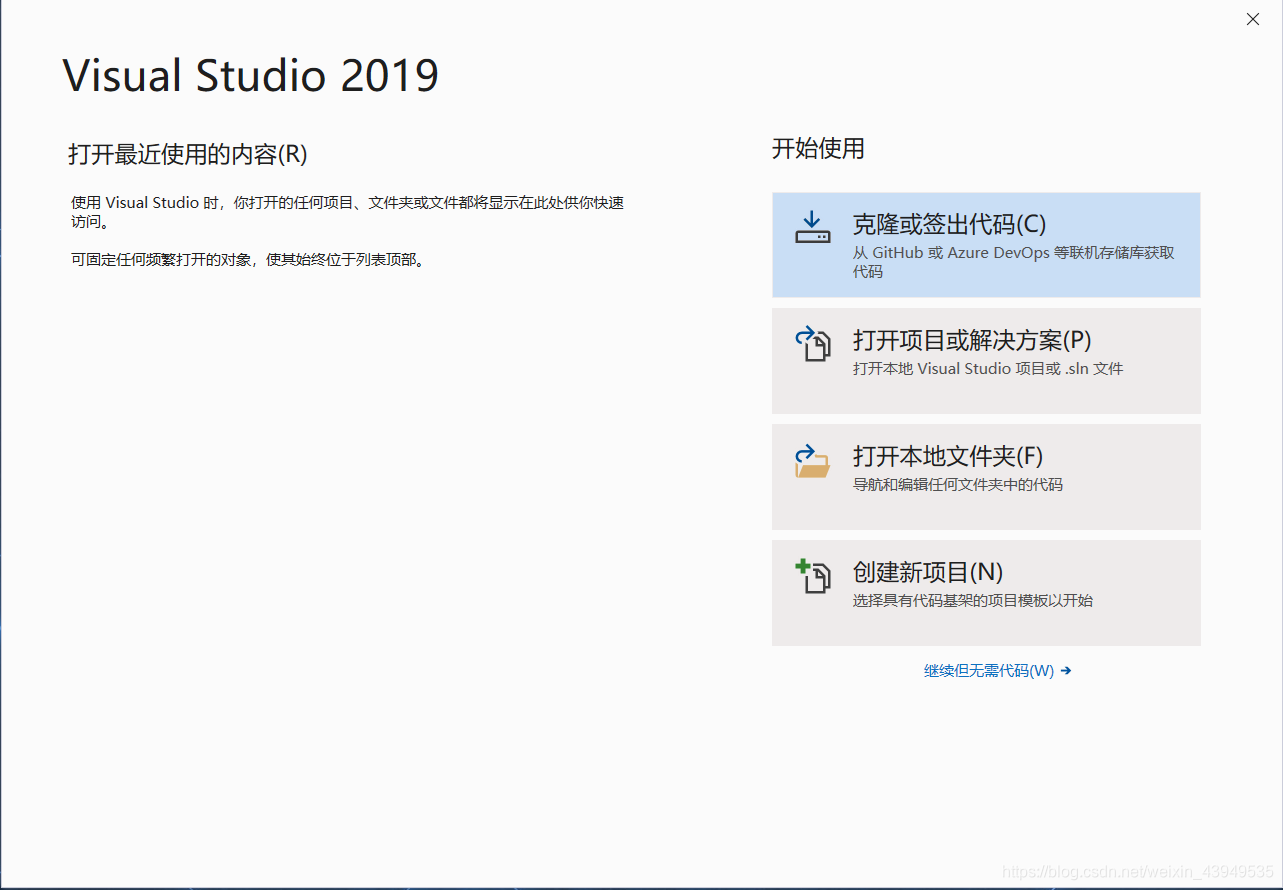Click the GitHub or Azure DevOps description text
This screenshot has width=1283, height=890.
(1014, 262)
